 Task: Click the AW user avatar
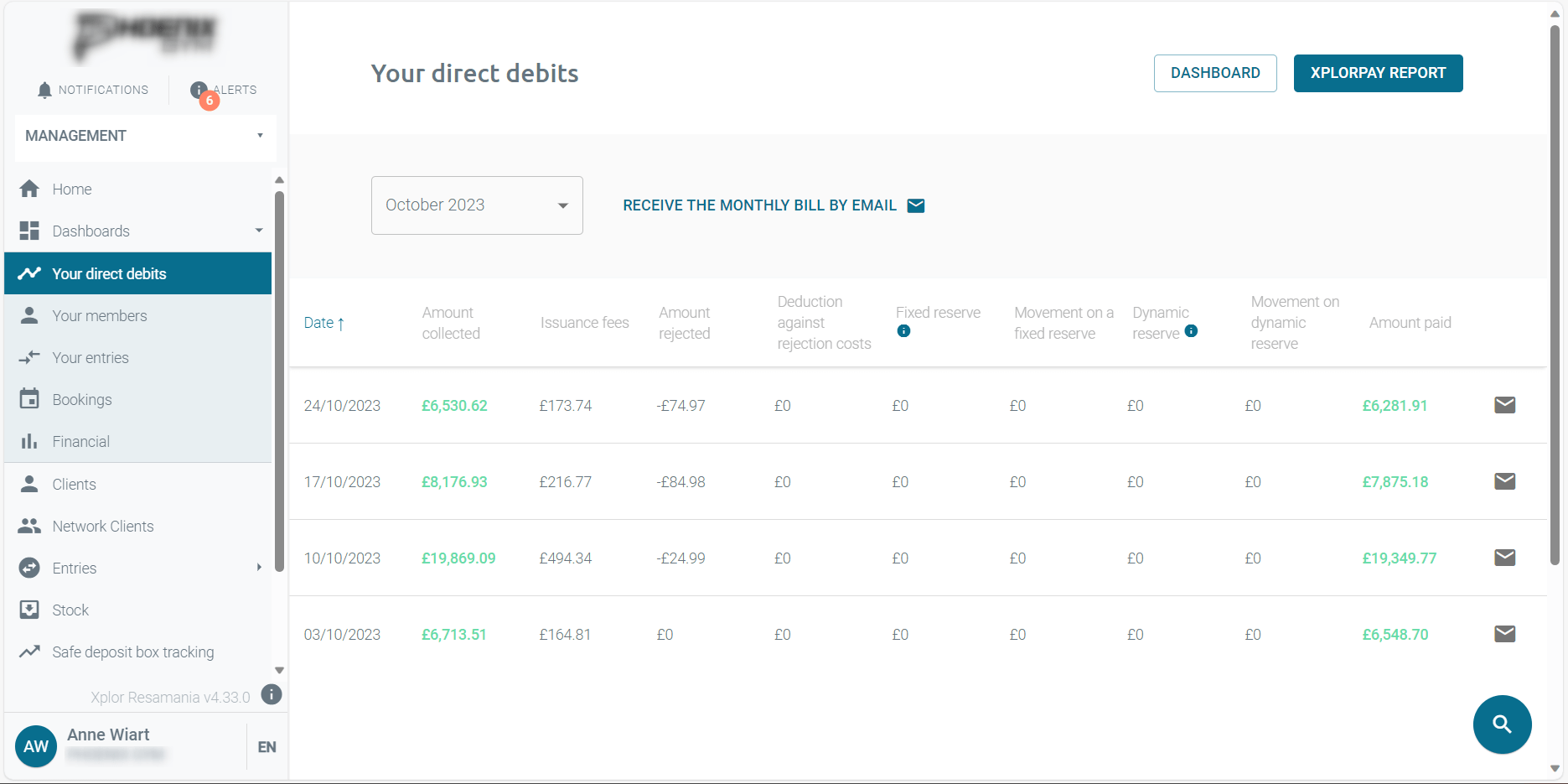tap(36, 746)
